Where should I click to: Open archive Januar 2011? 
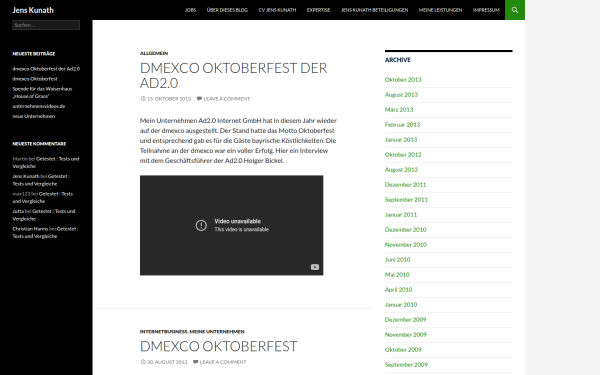(x=401, y=215)
